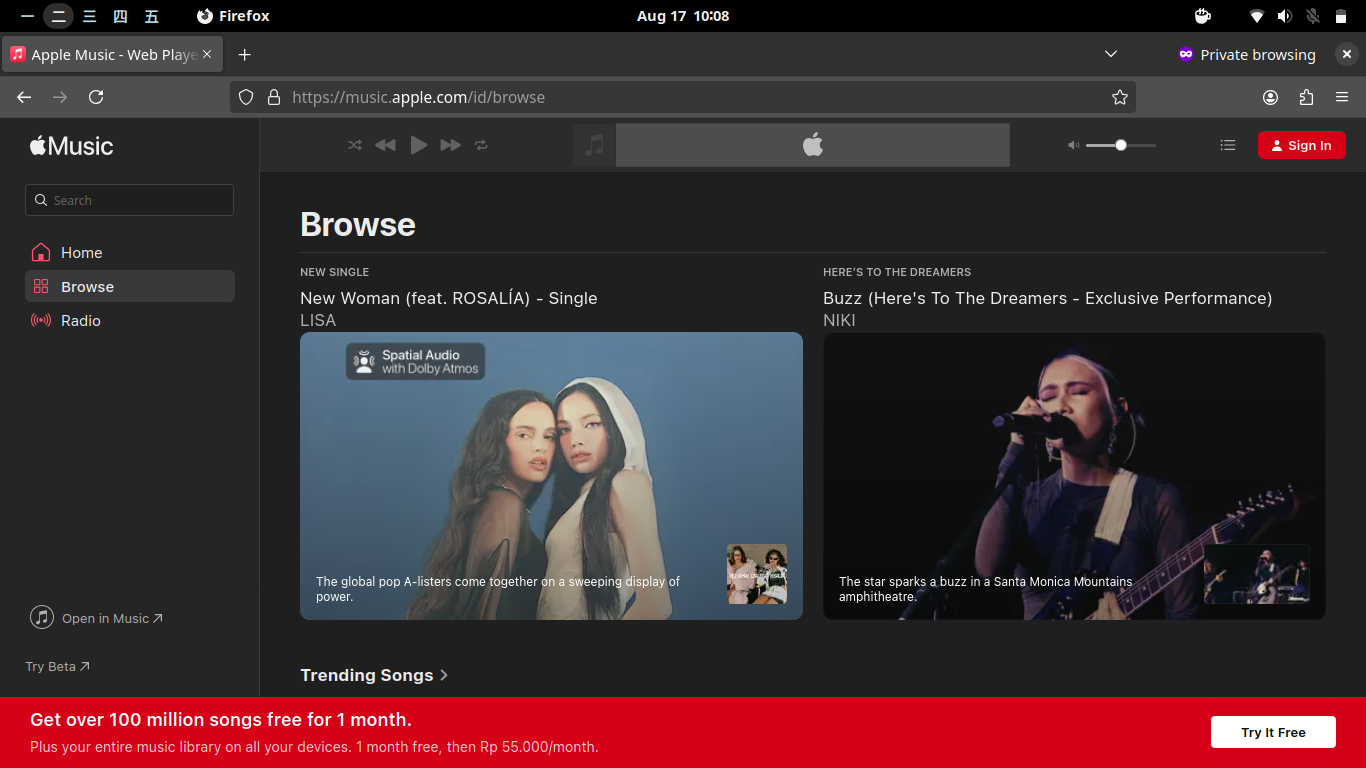
Task: Open the extensions puzzle icon
Action: (x=1306, y=97)
